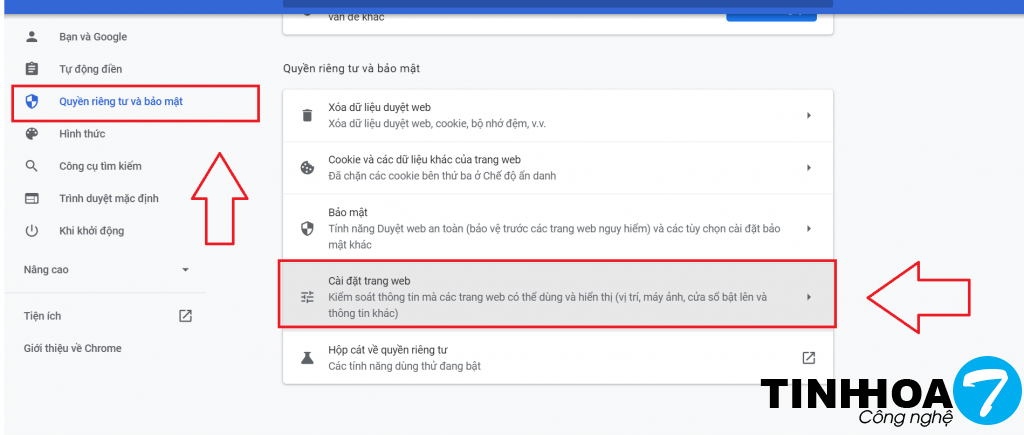Open the arrow at right of Bảo mật row
Image resolution: width=1024 pixels, height=435 pixels.
pyautogui.click(x=808, y=228)
